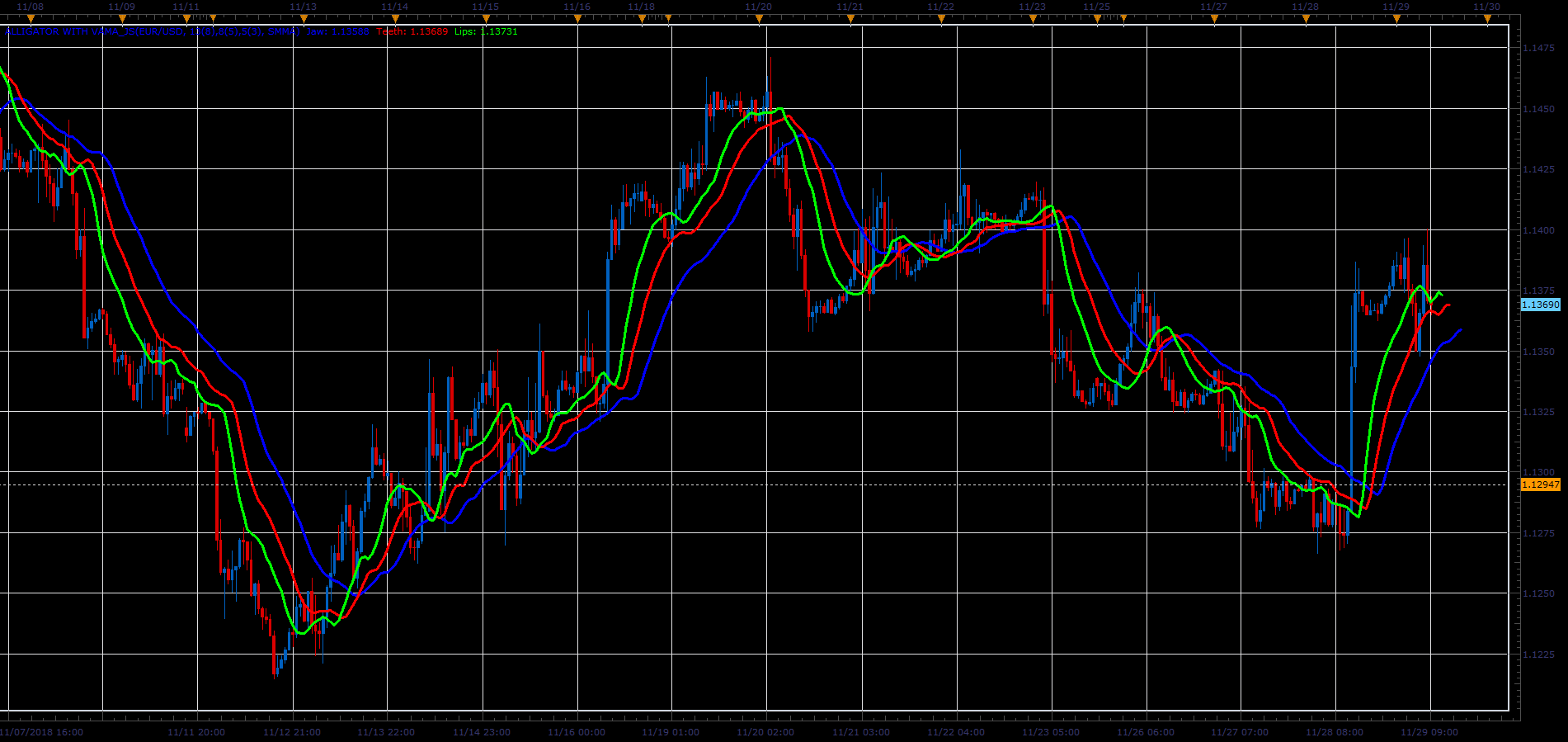Click the 11/14 23:00 time label
This screenshot has height=742, width=1568.
click(x=482, y=732)
